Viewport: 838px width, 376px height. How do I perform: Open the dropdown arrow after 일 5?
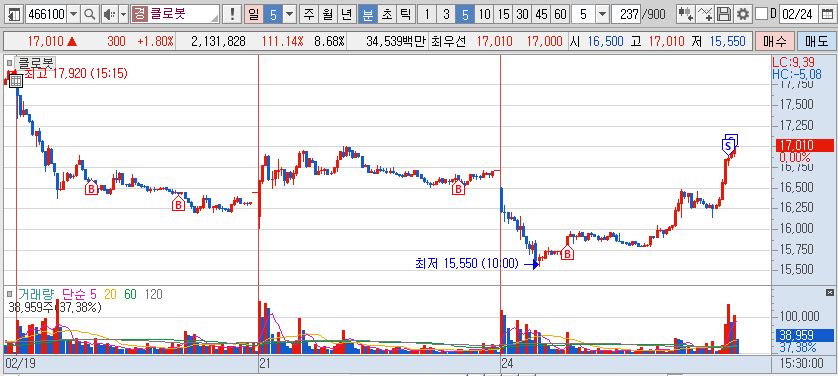290,14
